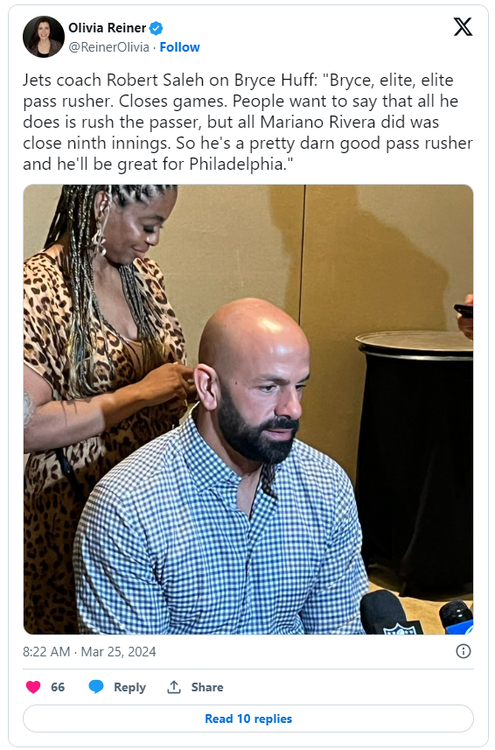Click the blue verified badge

point(156,28)
